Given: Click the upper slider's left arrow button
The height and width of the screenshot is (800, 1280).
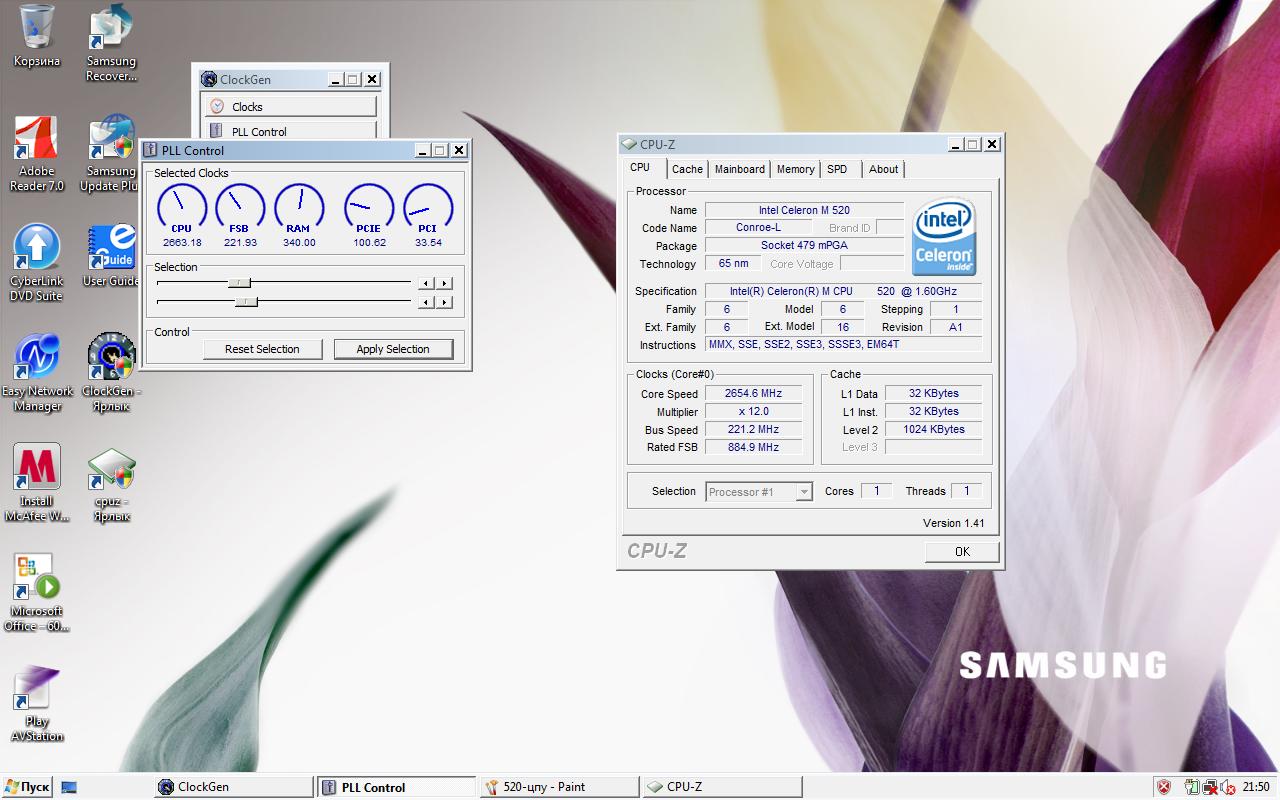Looking at the screenshot, I should 427,283.
